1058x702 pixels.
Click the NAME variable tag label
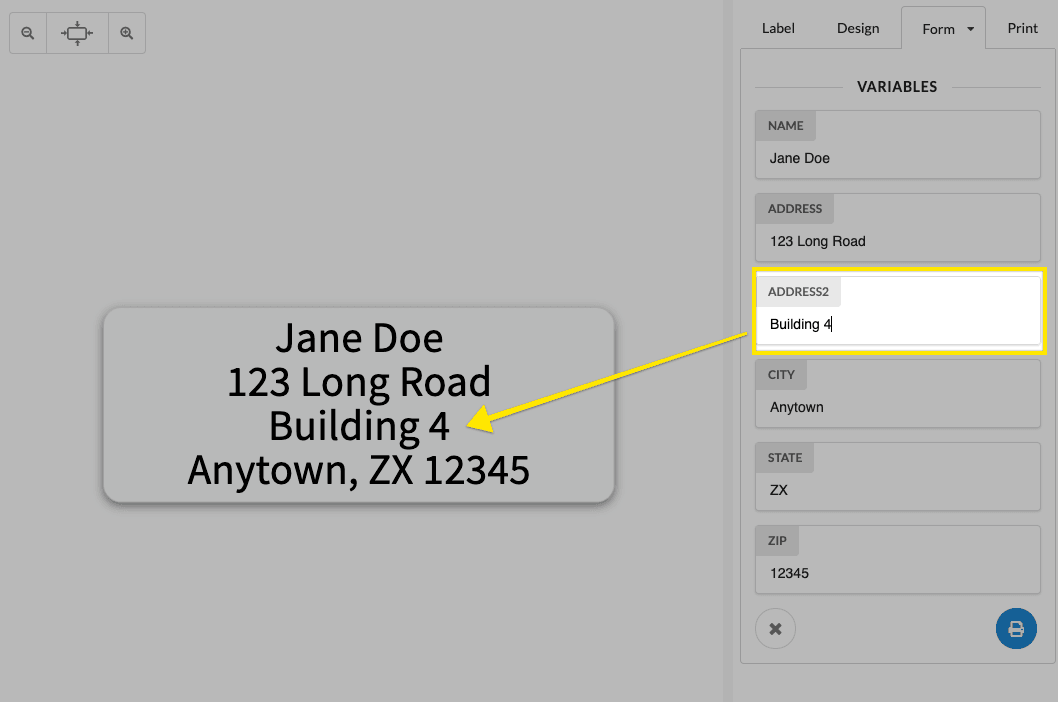click(785, 125)
